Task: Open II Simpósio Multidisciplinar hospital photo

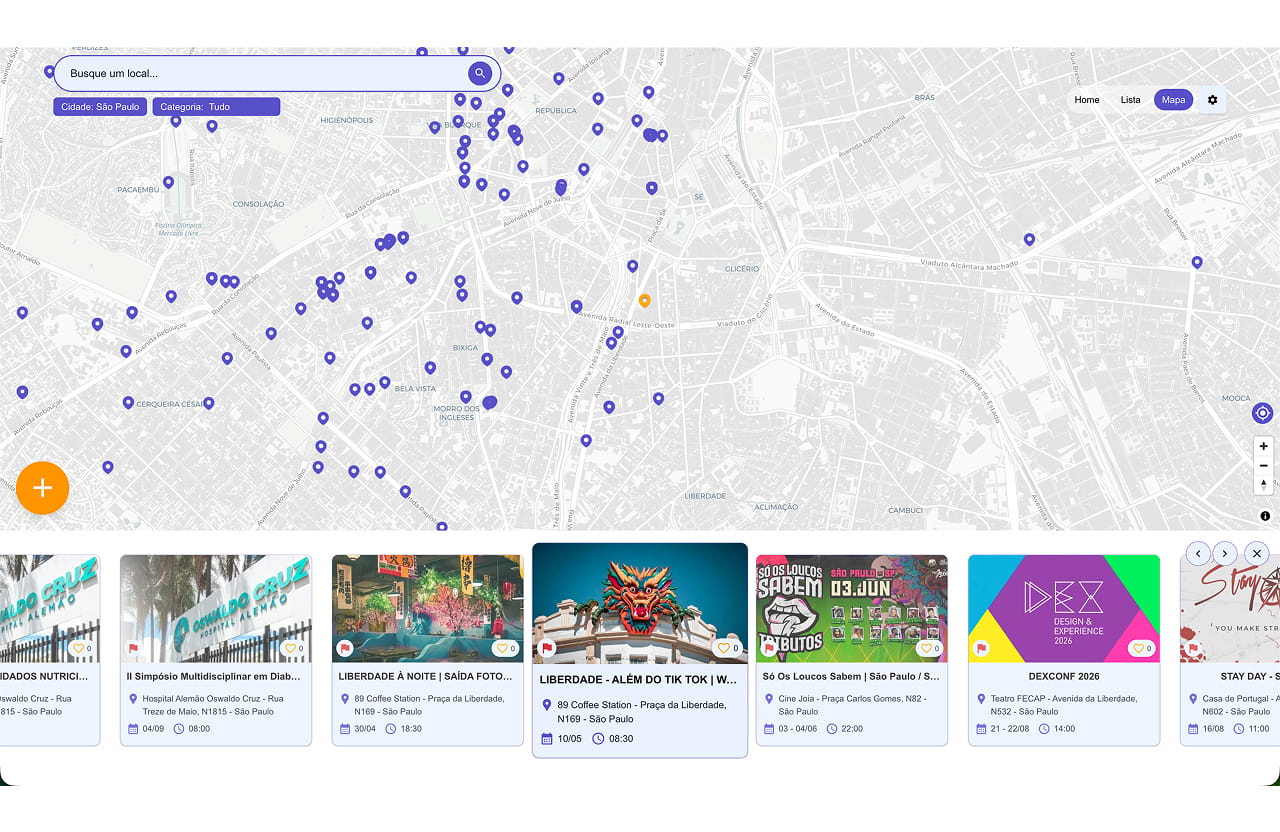Action: pos(216,608)
